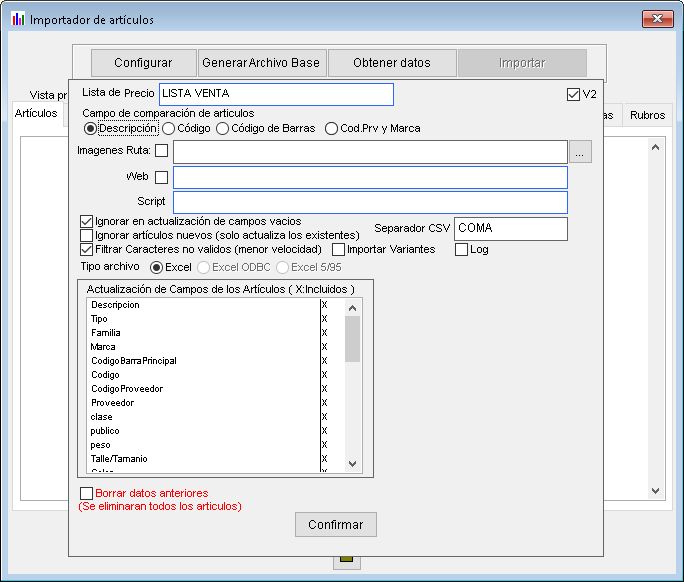Open the Rubros tab
The height and width of the screenshot is (582, 684).
point(647,115)
